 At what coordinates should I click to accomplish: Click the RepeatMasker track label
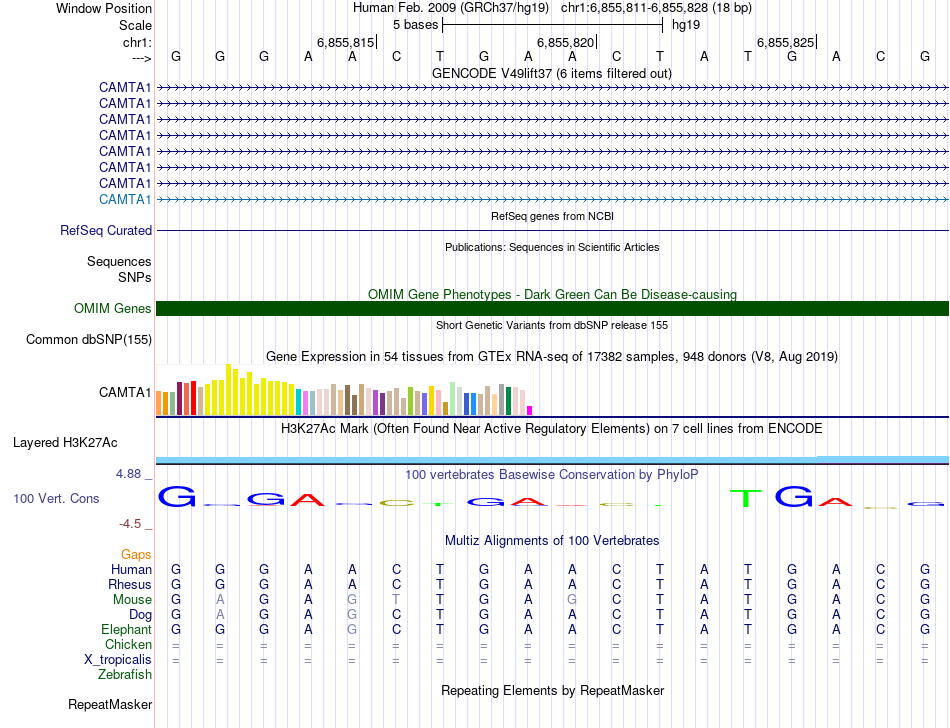click(x=110, y=704)
